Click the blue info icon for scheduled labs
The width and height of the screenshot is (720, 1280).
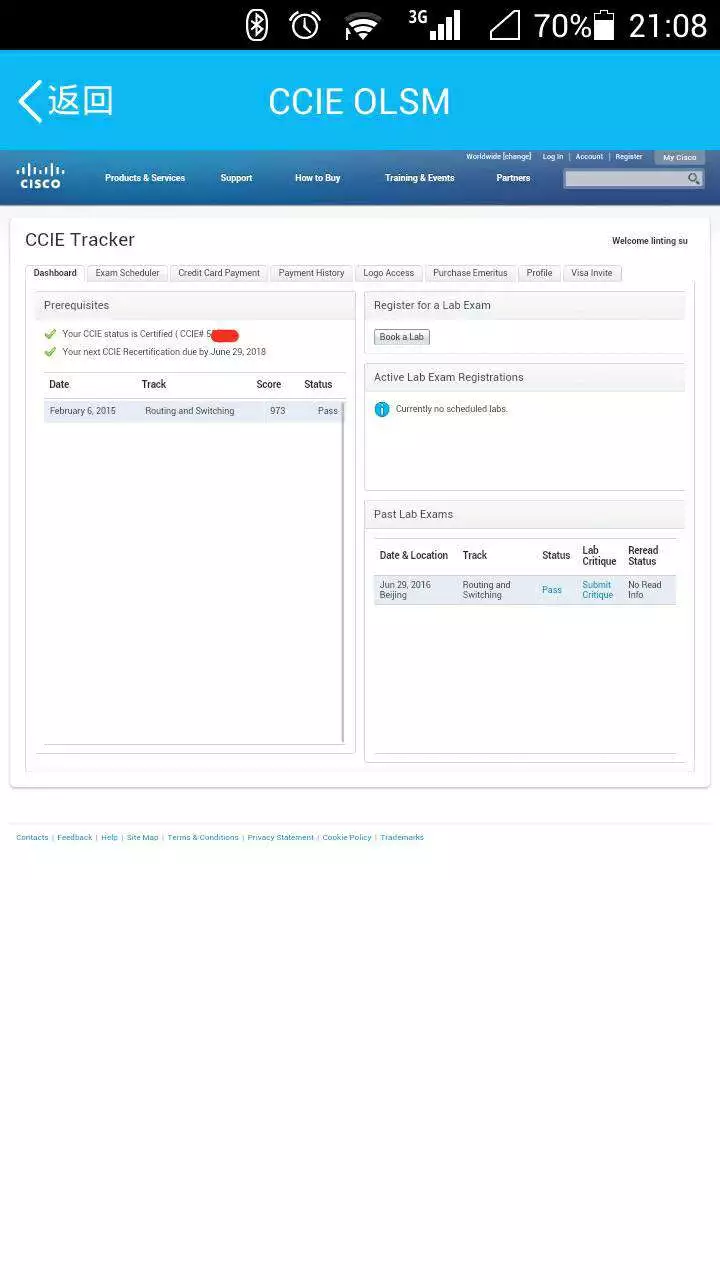pos(382,409)
